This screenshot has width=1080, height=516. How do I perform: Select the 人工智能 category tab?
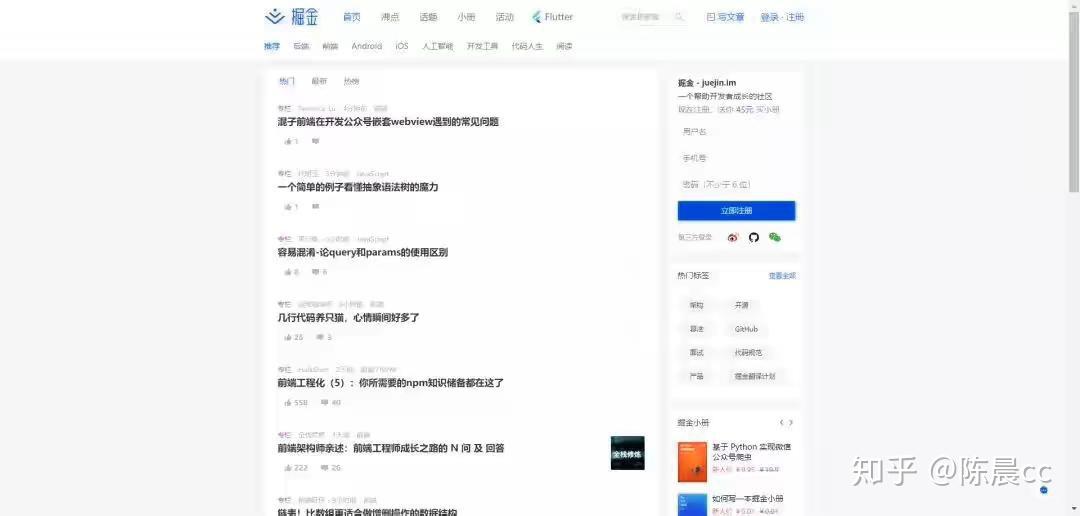[x=437, y=46]
